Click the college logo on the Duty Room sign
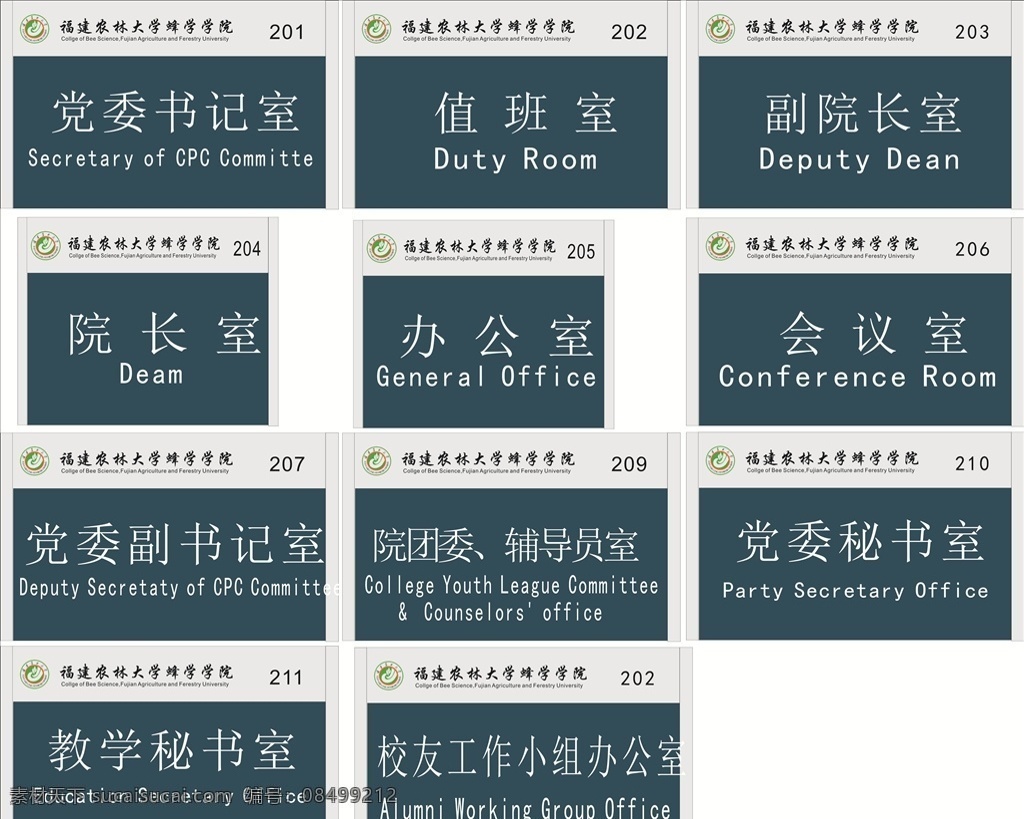The height and width of the screenshot is (819, 1024). click(x=376, y=29)
